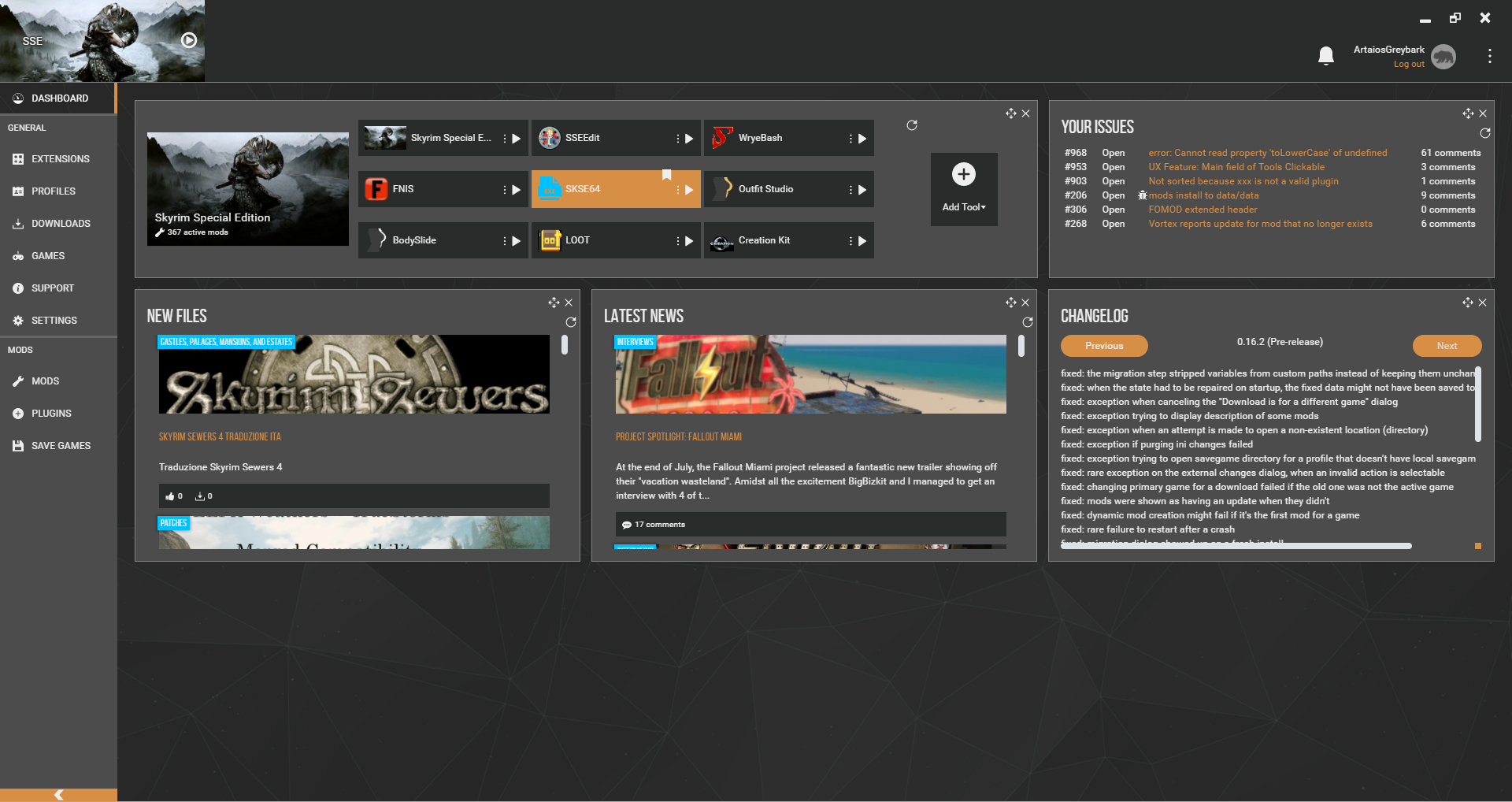Open the account options menu top right
Image resolution: width=1512 pixels, height=802 pixels.
(1489, 56)
